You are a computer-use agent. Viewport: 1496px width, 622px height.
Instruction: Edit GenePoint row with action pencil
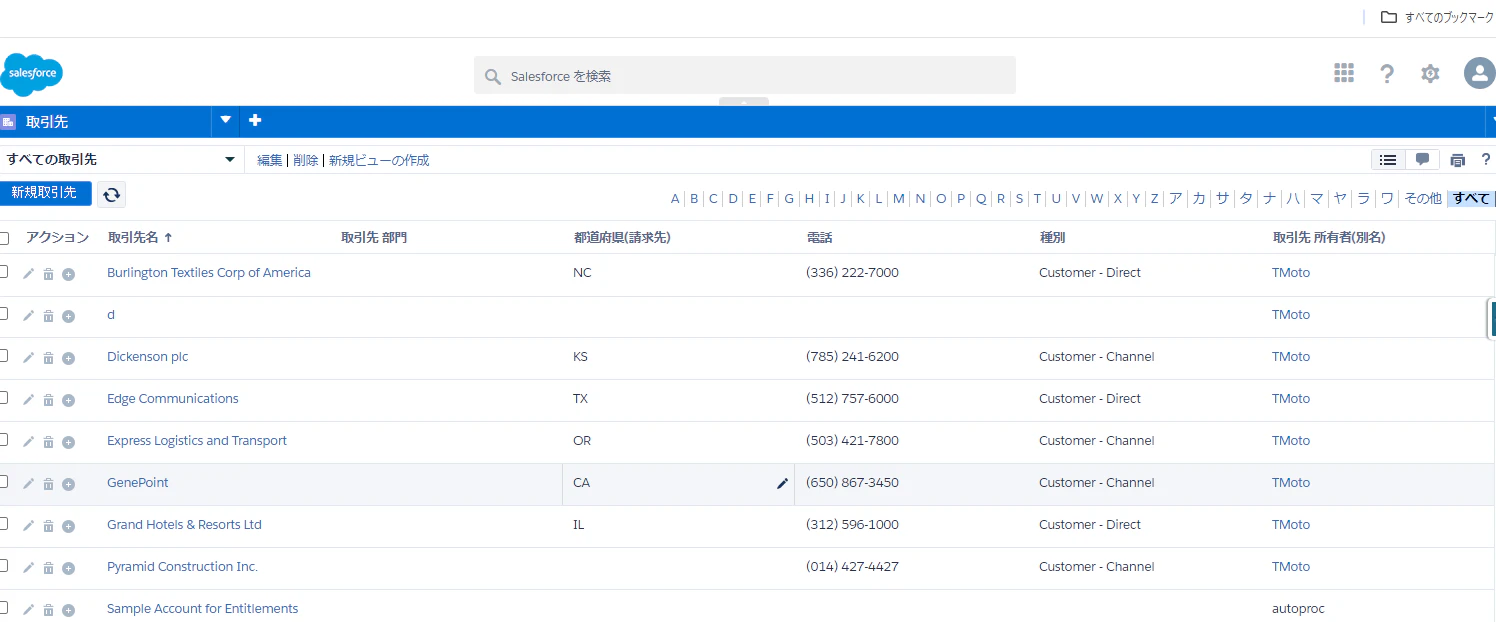coord(28,483)
